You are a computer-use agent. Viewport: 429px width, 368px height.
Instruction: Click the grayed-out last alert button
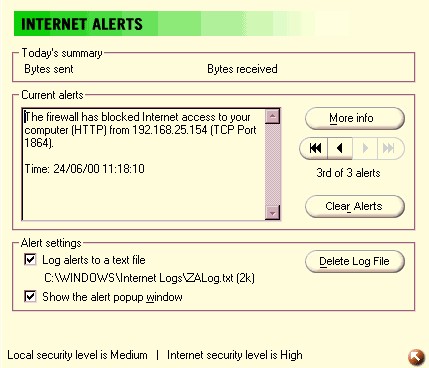[x=390, y=148]
